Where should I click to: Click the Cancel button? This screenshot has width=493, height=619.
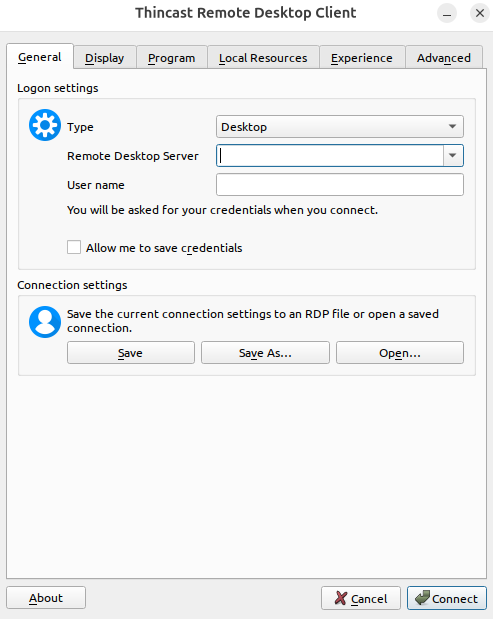(x=361, y=598)
